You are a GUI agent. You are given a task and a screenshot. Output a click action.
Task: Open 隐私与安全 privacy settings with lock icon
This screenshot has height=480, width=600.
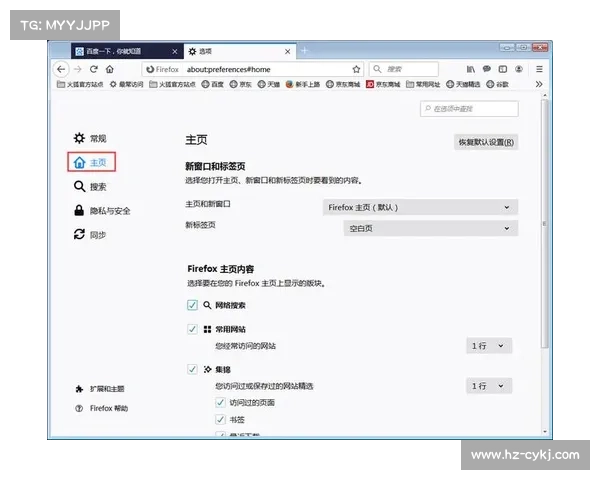(x=102, y=210)
